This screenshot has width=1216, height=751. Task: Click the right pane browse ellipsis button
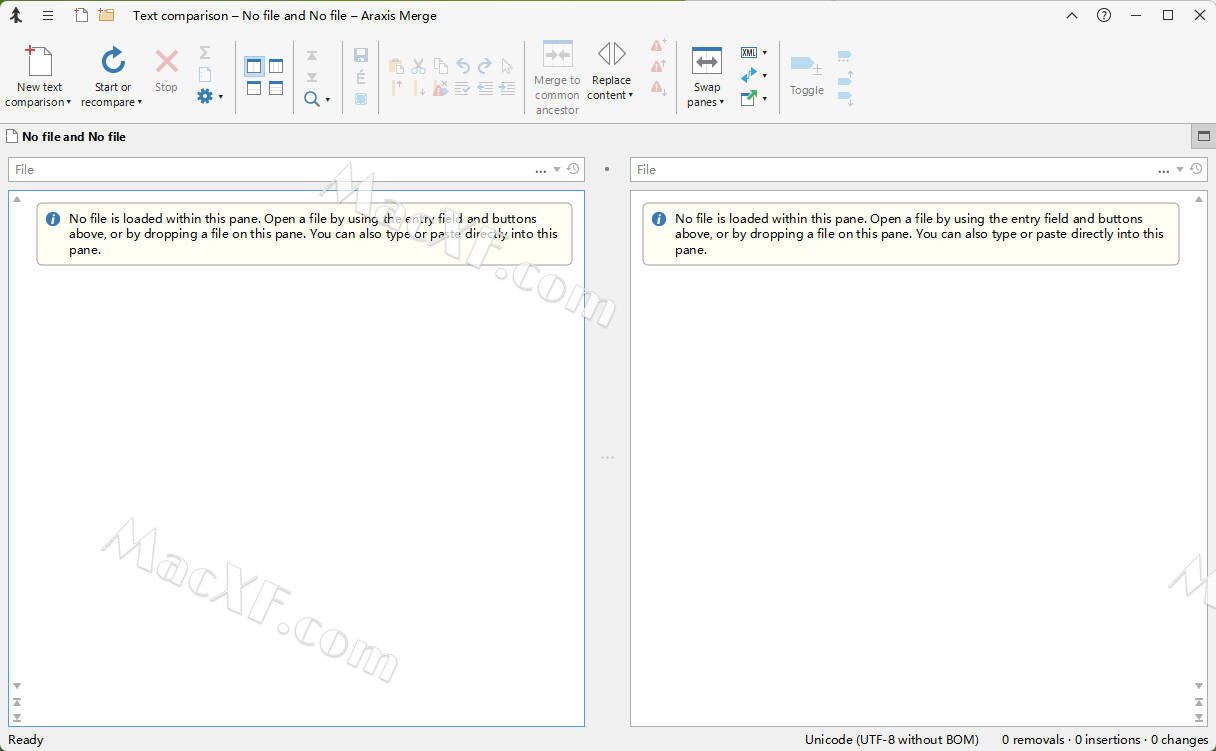1163,170
